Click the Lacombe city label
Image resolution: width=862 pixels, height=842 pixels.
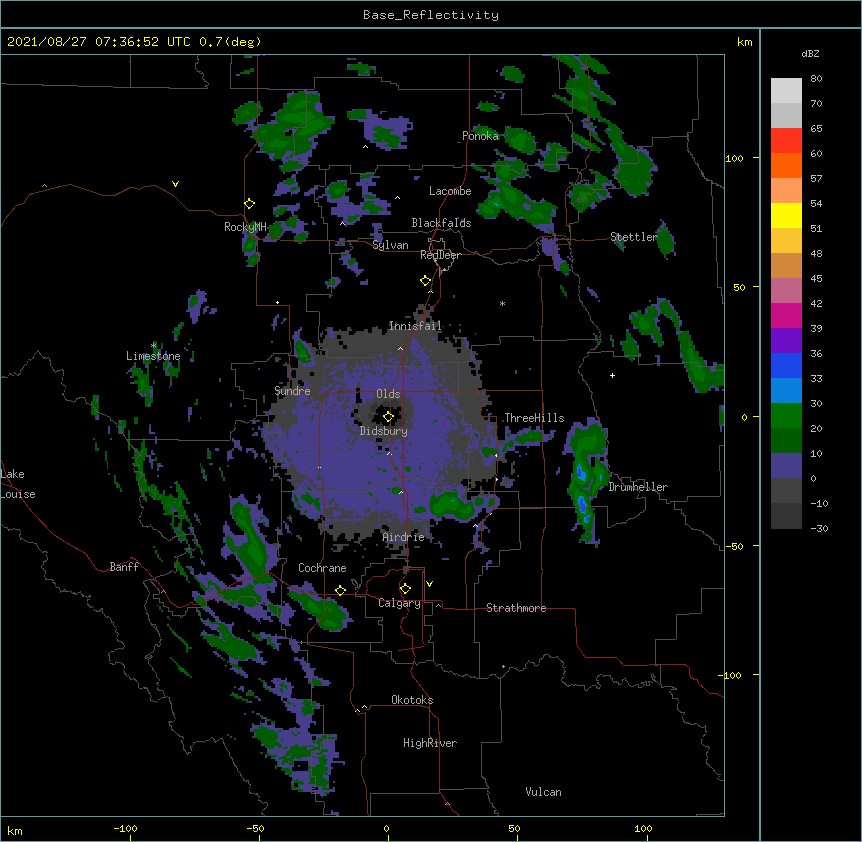[x=450, y=191]
